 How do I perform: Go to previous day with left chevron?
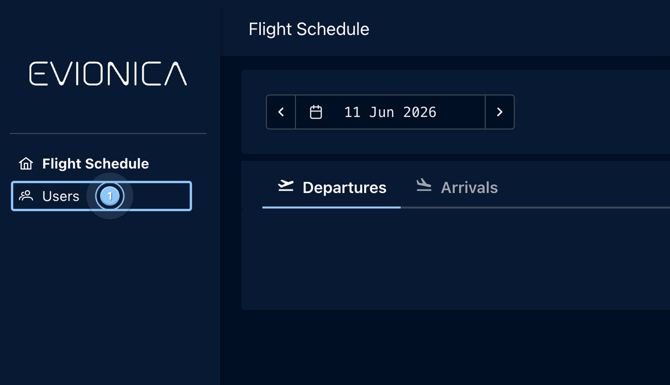coord(281,112)
